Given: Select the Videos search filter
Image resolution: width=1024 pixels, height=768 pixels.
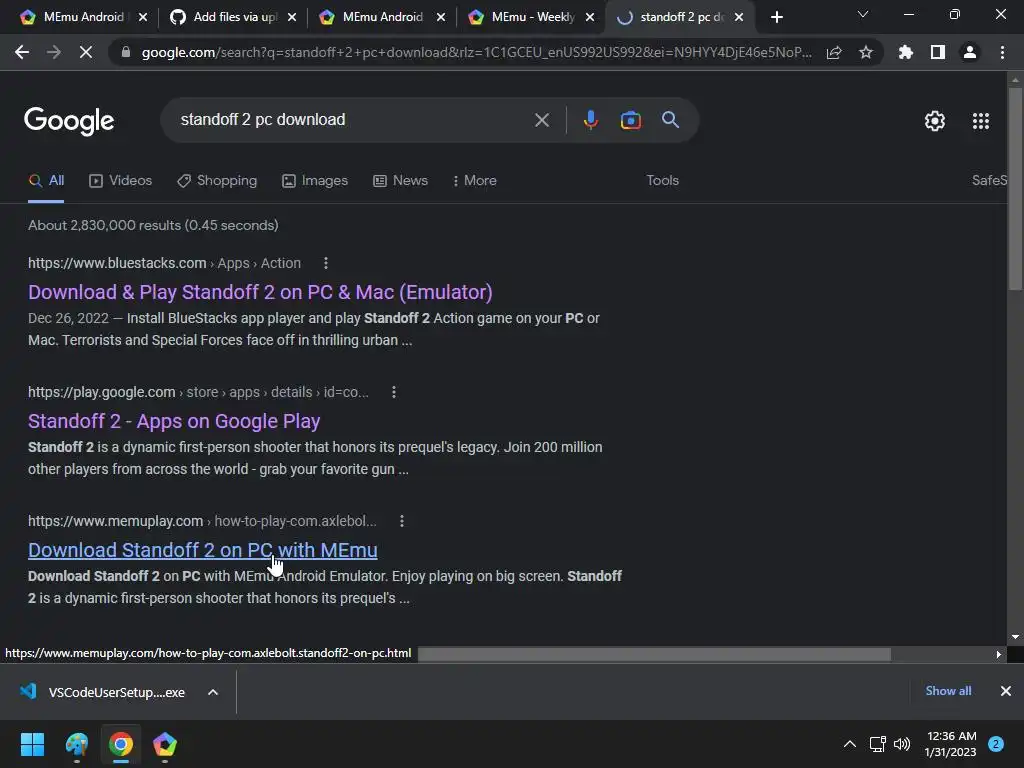Looking at the screenshot, I should click(120, 181).
